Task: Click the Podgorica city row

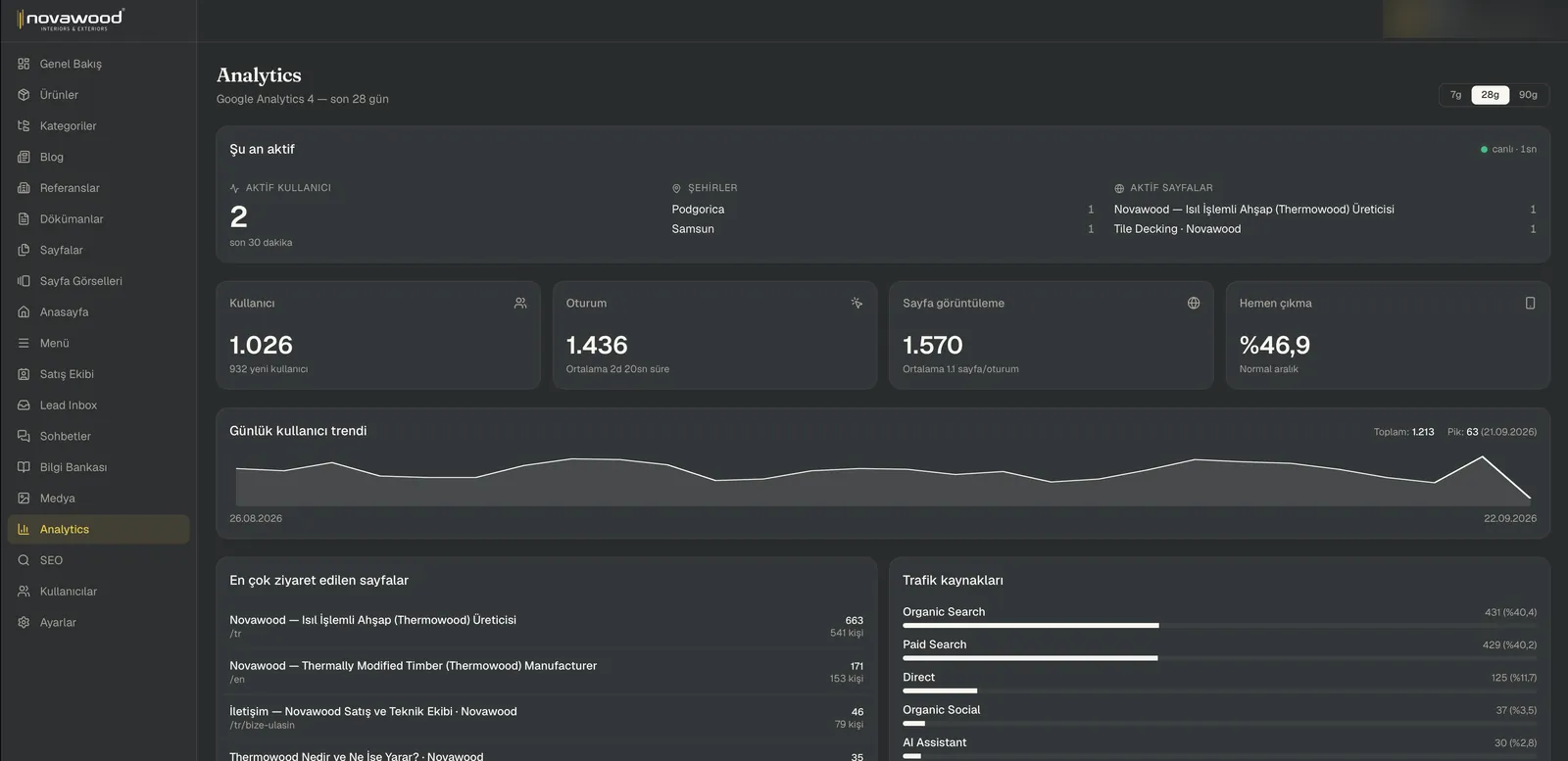Action: pyautogui.click(x=882, y=210)
